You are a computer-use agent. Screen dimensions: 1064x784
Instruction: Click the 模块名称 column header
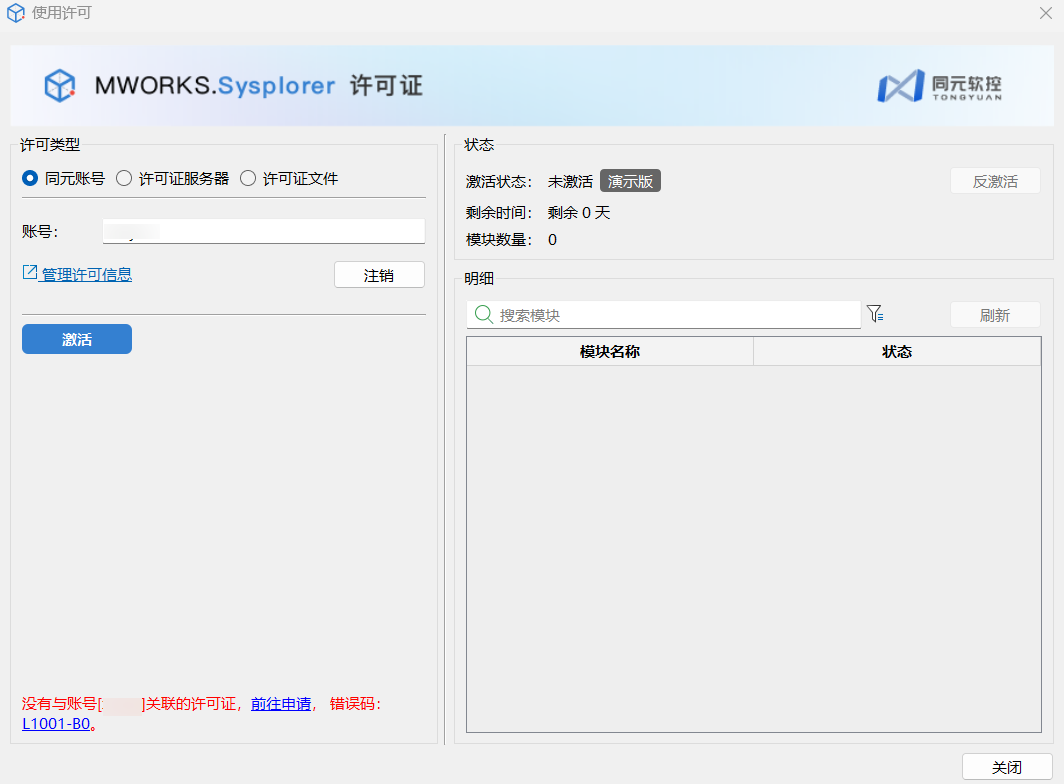[x=609, y=352]
